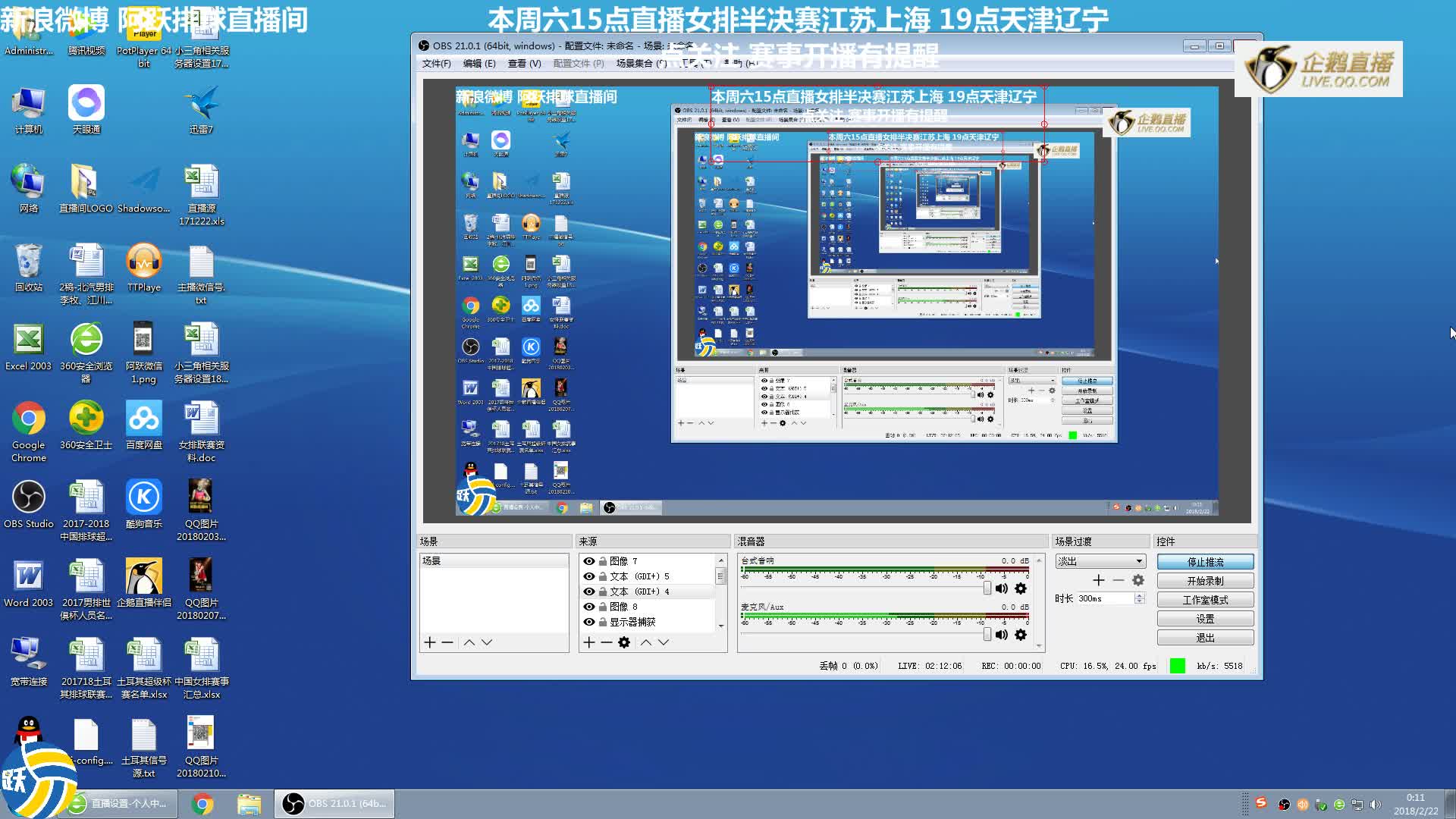Click the 停止推流 button
1456x819 pixels.
(1205, 562)
